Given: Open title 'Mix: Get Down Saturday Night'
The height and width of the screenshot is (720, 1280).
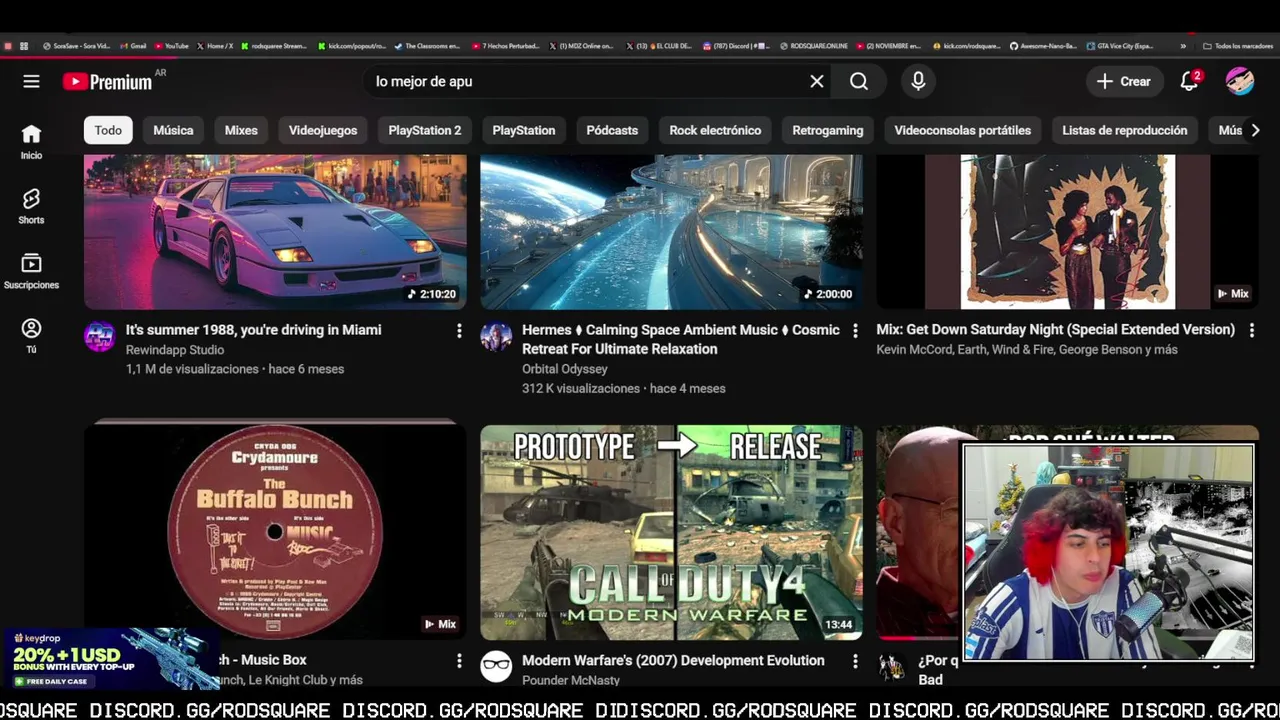Looking at the screenshot, I should pos(1056,330).
